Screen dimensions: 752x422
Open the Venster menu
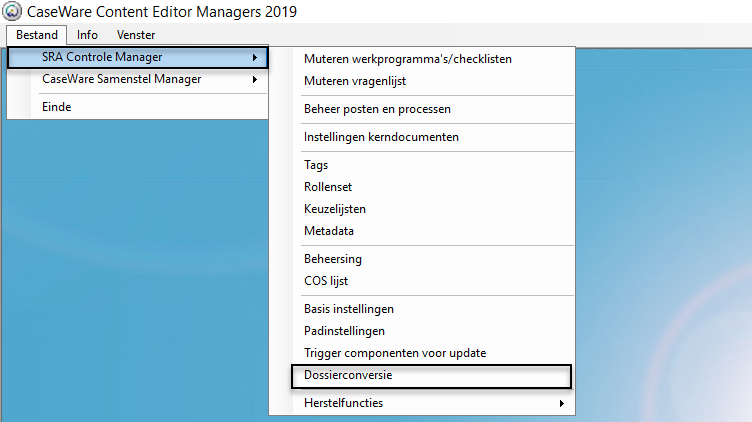click(136, 35)
